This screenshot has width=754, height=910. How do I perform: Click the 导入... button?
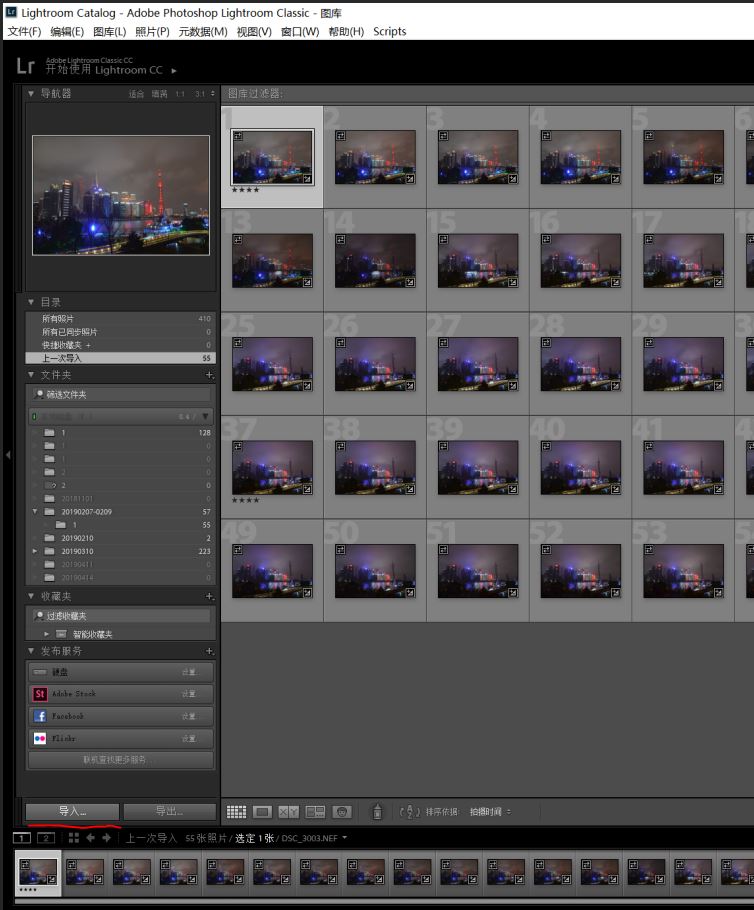pyautogui.click(x=72, y=811)
